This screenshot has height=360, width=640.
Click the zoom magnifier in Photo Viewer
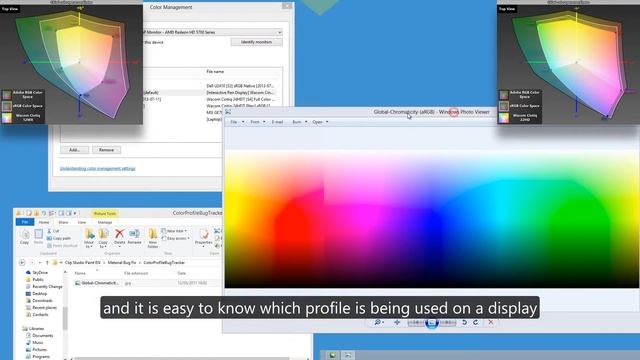(x=378, y=322)
